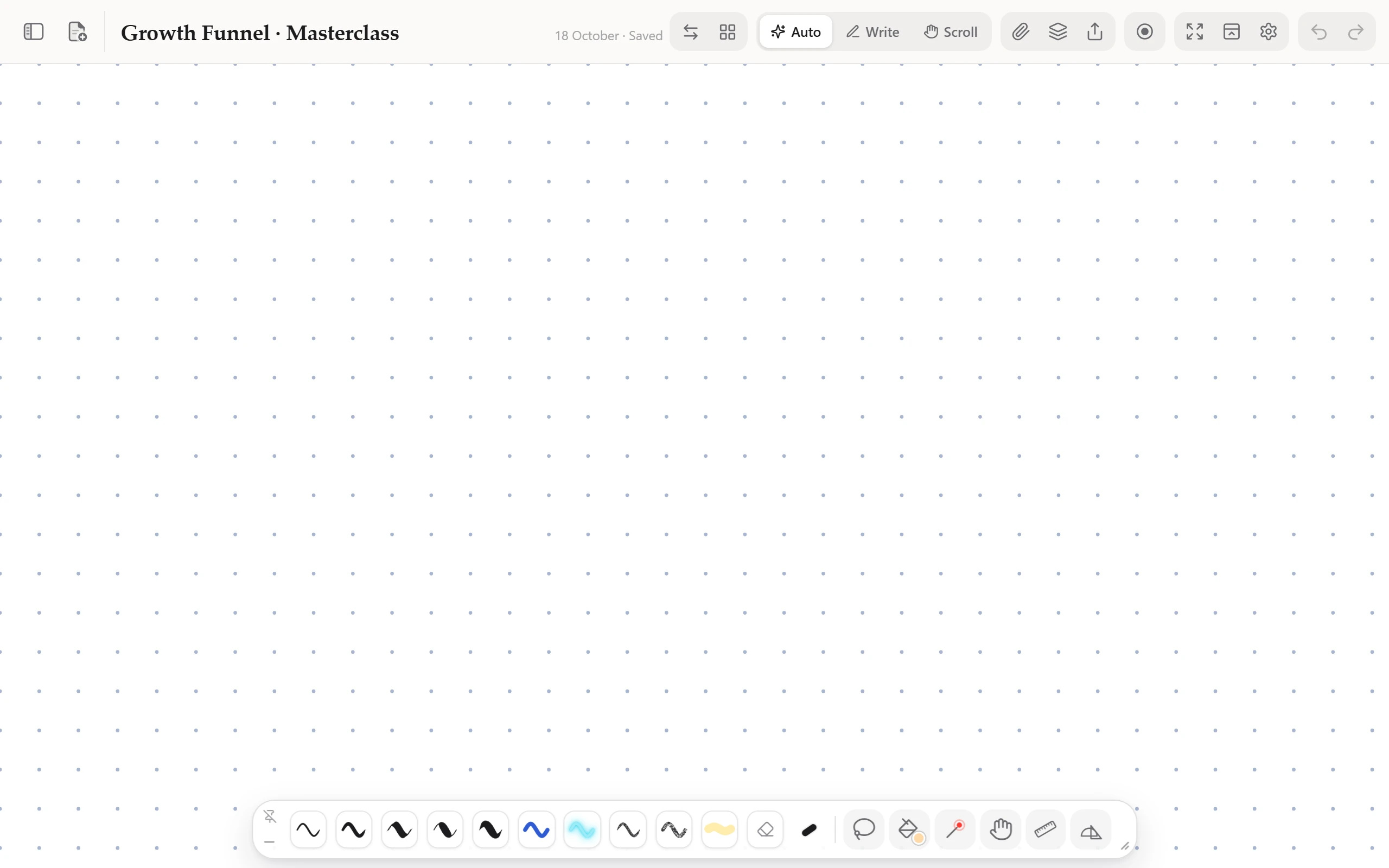Redo the last action
This screenshot has width=1389, height=868.
pos(1355,31)
